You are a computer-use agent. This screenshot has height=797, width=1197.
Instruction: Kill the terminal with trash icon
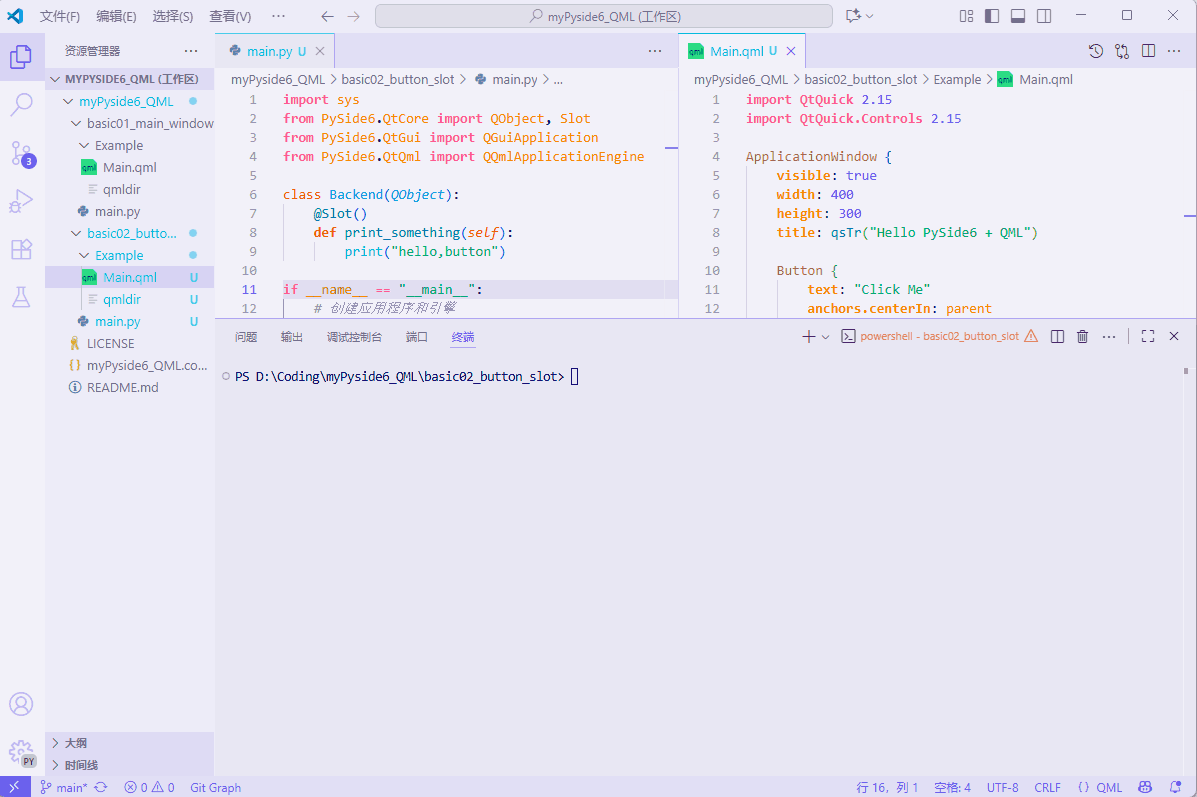[x=1082, y=337]
